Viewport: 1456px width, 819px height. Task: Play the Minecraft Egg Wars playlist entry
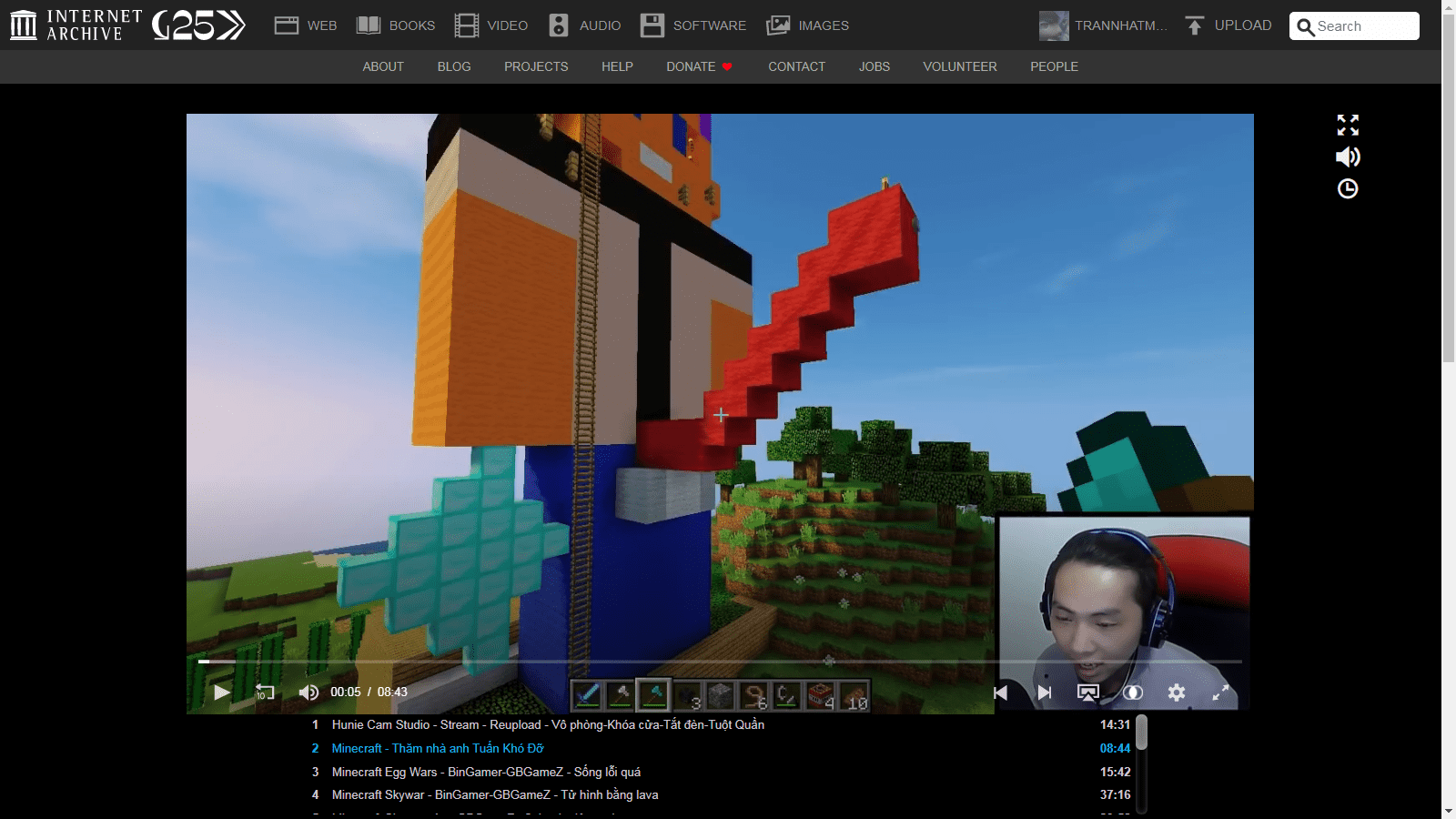point(486,772)
